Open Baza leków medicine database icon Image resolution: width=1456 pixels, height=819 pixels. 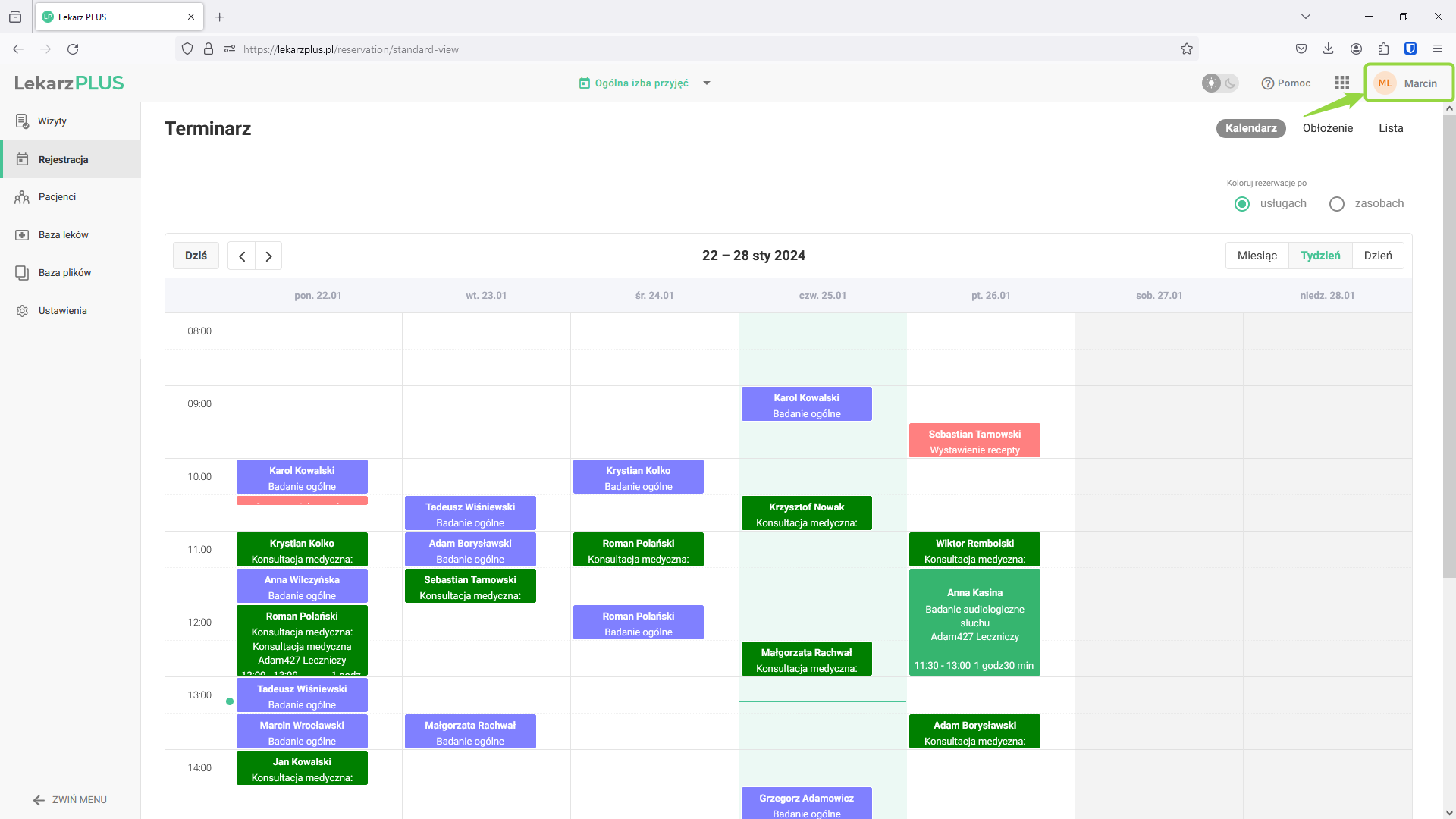click(22, 235)
